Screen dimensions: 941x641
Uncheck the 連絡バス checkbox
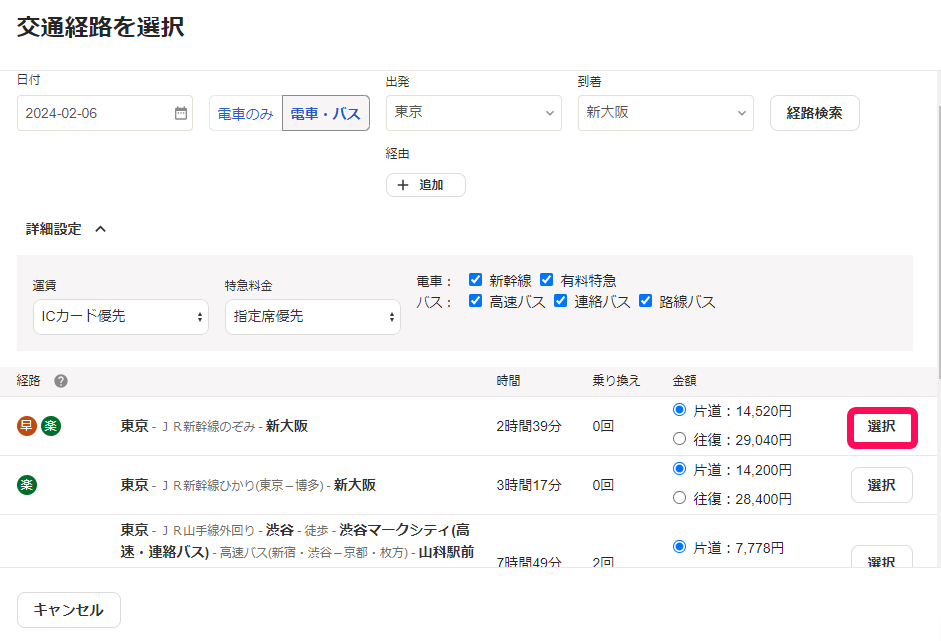point(561,301)
